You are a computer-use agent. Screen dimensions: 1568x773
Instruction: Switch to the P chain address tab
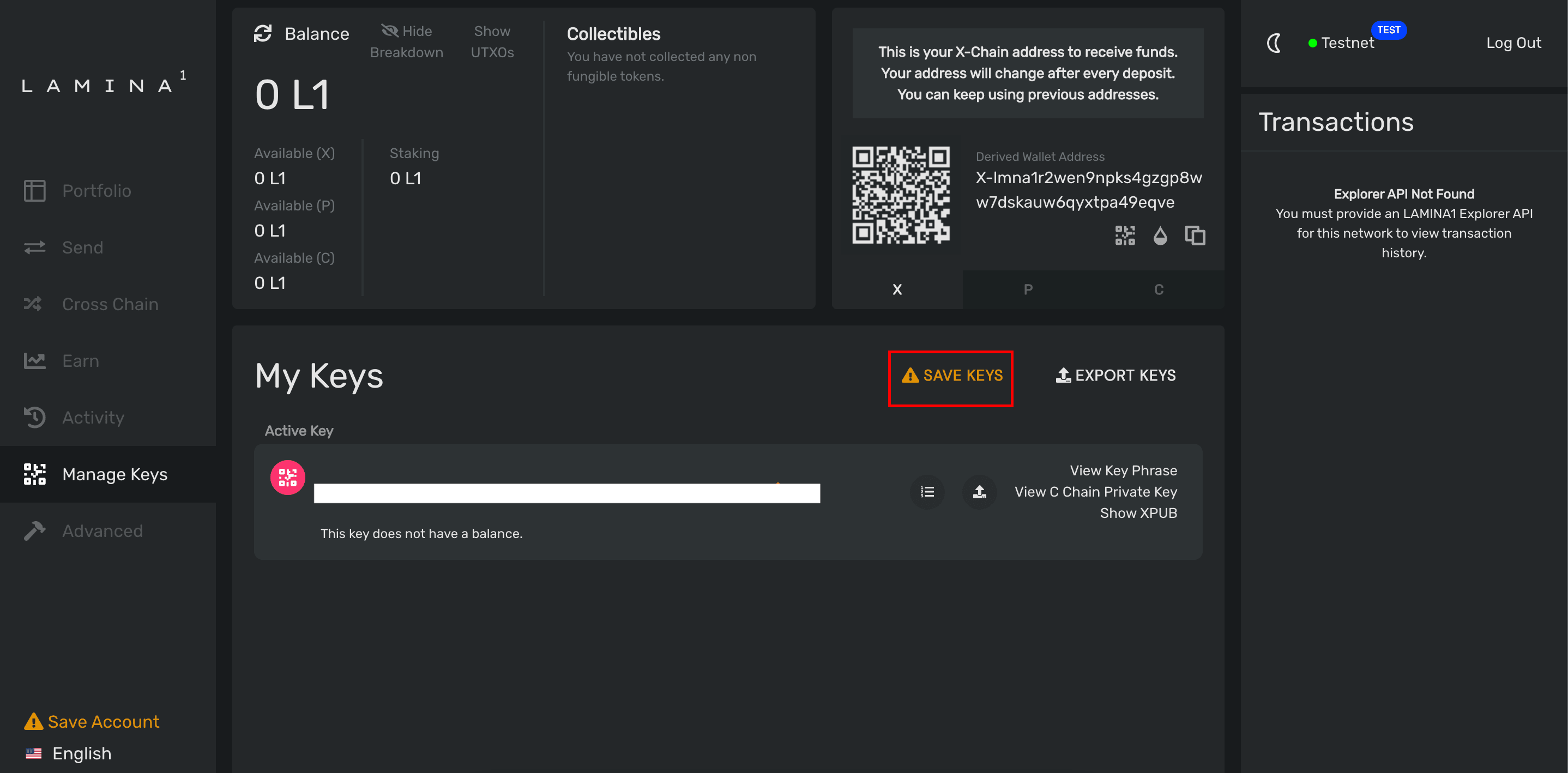click(x=1028, y=289)
